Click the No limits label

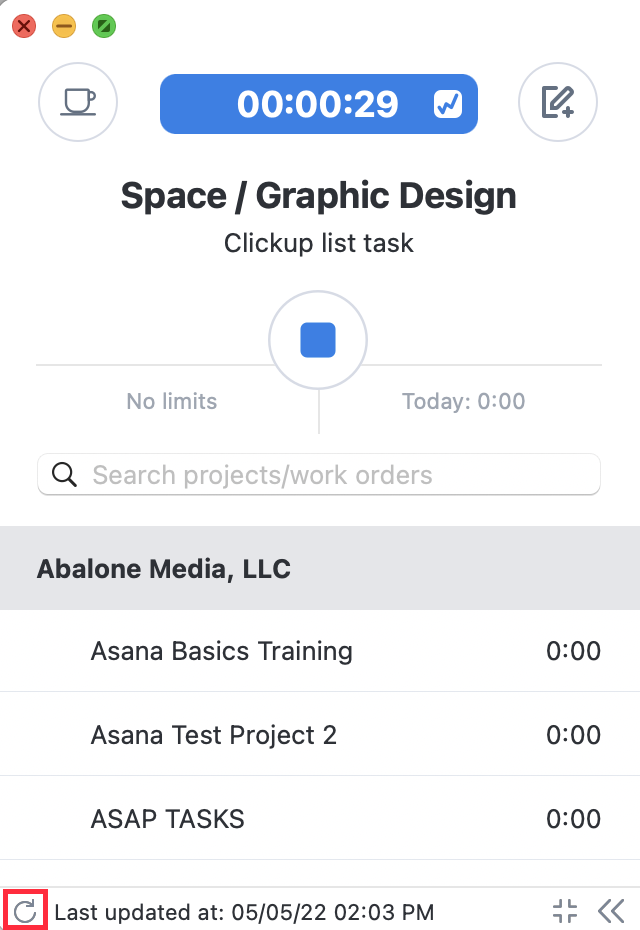(172, 402)
